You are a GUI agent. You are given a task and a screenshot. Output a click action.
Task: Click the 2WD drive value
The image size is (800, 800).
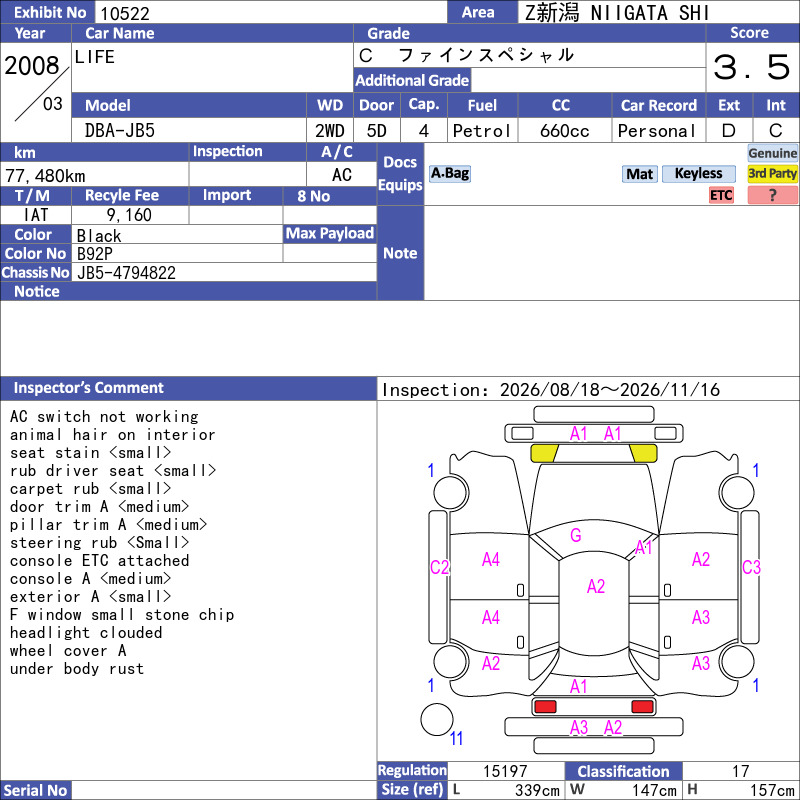pos(330,131)
